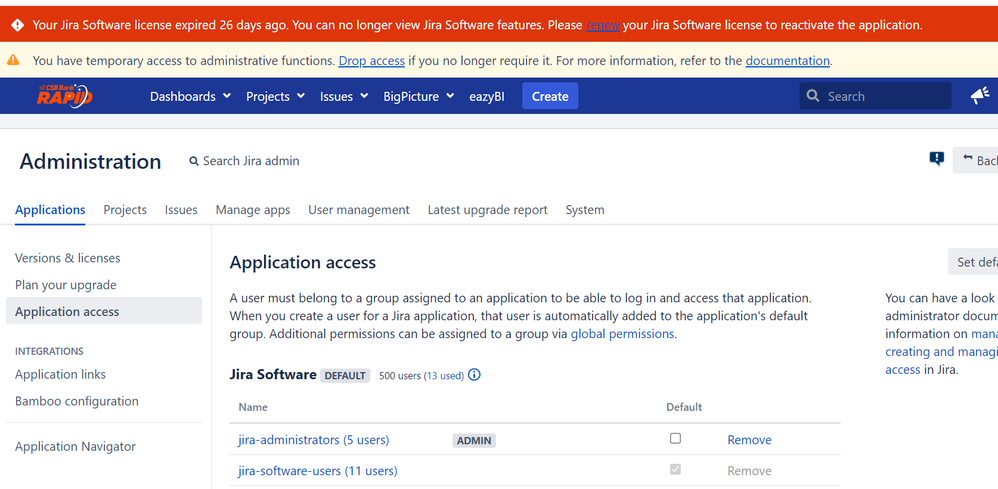Click the red license expired error icon
Image resolution: width=998 pixels, height=489 pixels.
tap(17, 25)
